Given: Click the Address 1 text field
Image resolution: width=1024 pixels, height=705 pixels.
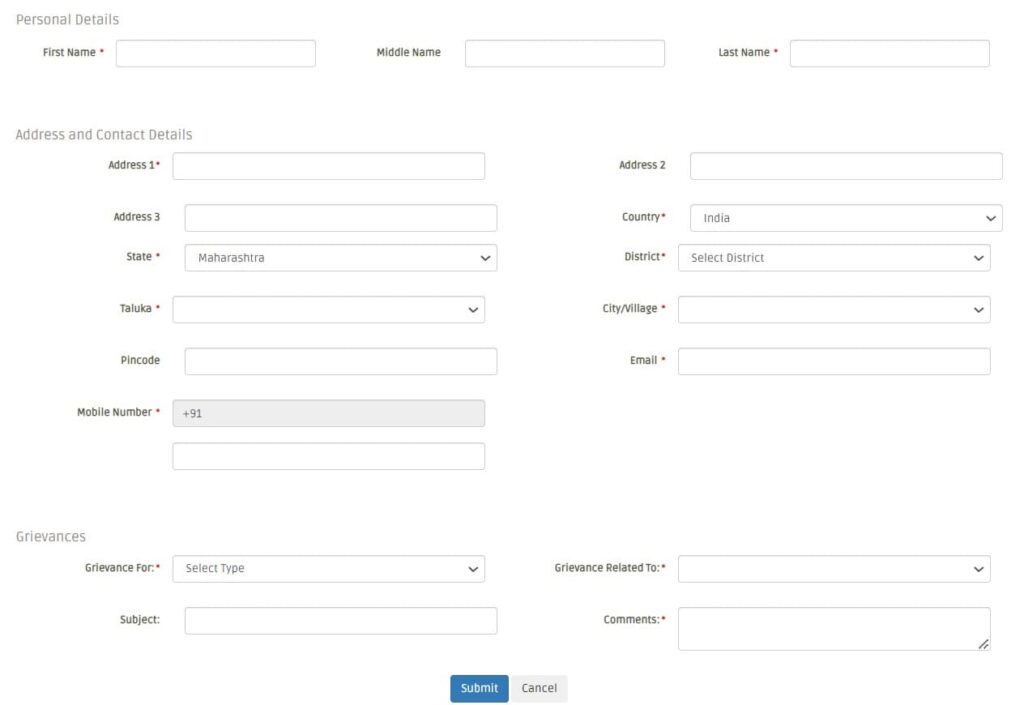Looking at the screenshot, I should [328, 166].
